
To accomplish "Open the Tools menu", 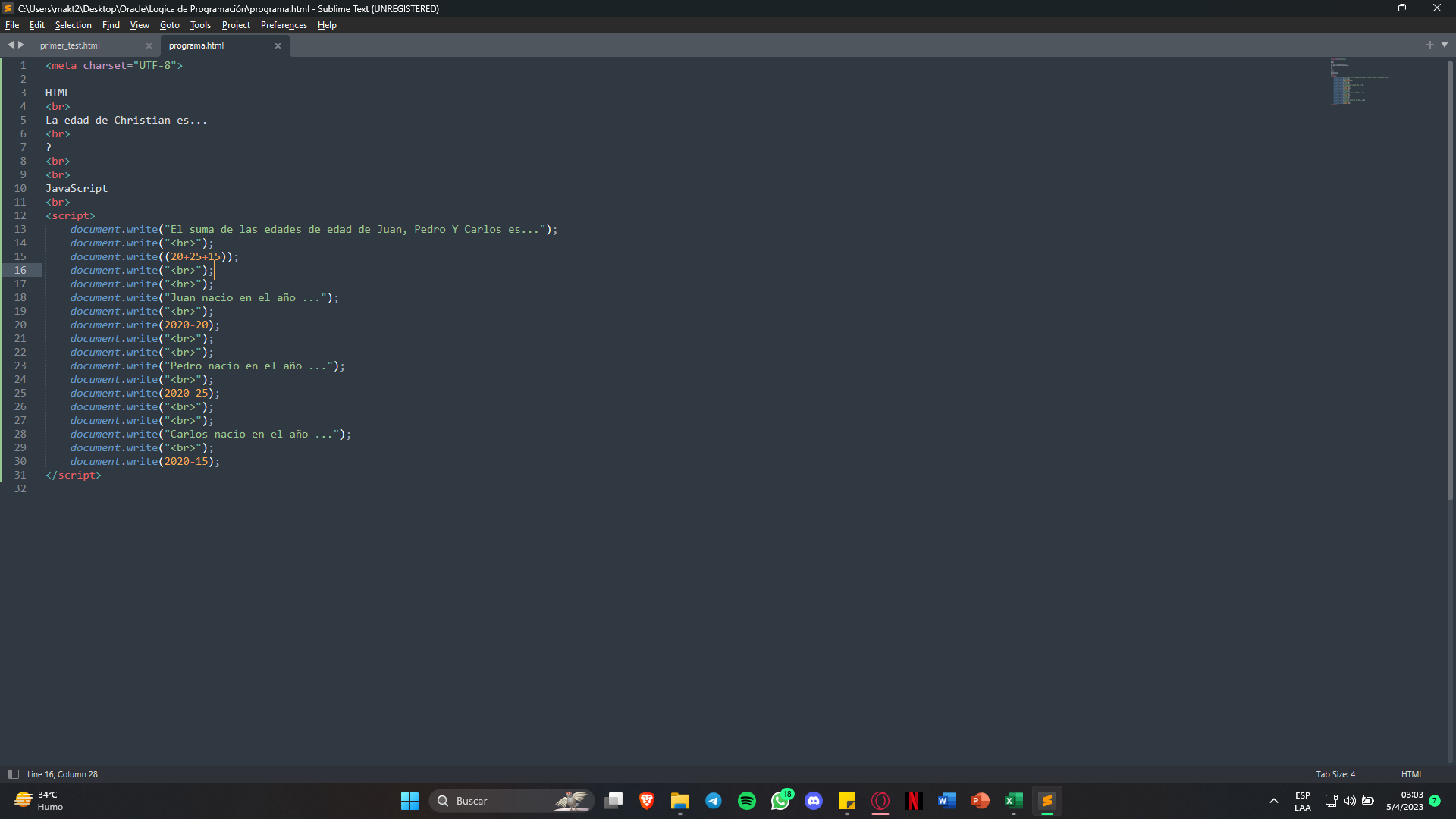I will tap(200, 25).
